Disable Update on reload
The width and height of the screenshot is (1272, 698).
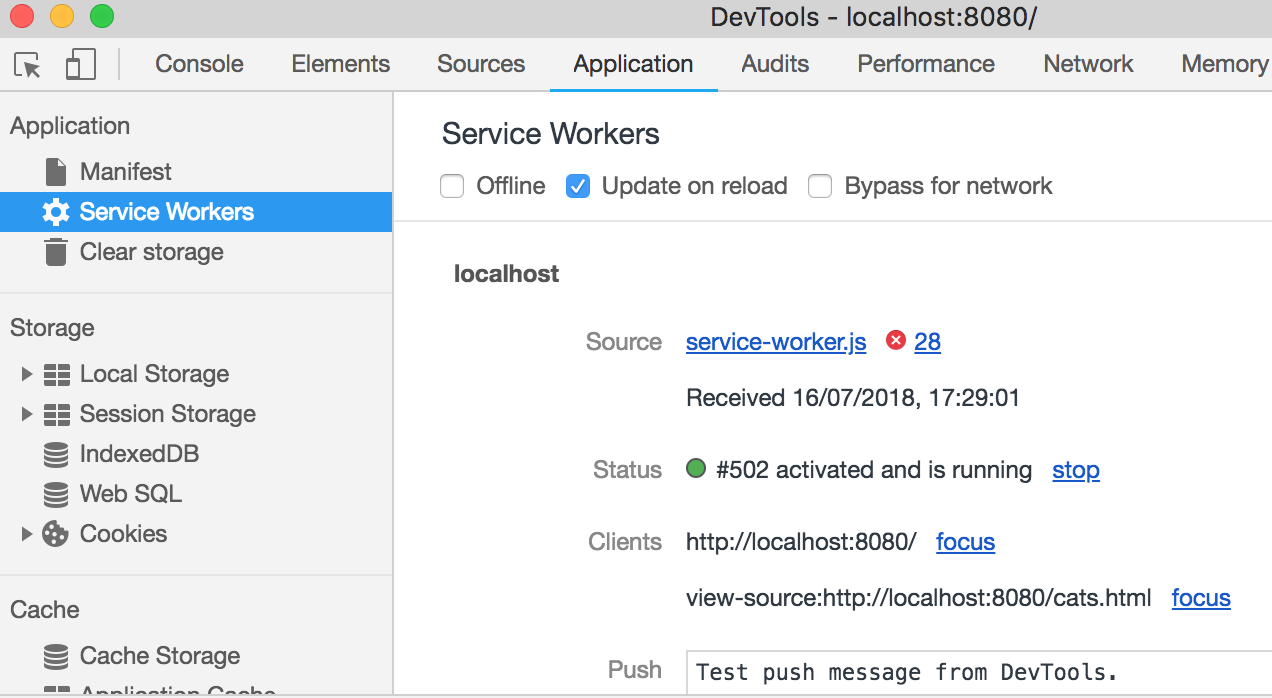click(x=577, y=186)
